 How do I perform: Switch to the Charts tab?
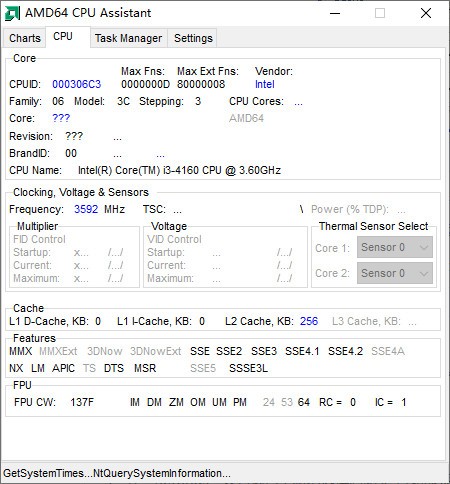point(25,38)
